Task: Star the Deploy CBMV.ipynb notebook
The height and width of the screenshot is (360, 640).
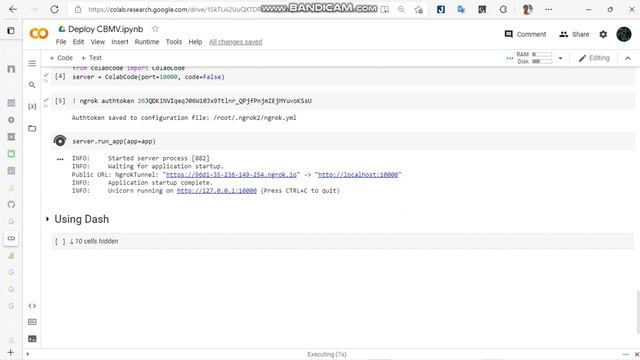Action: 155,29
